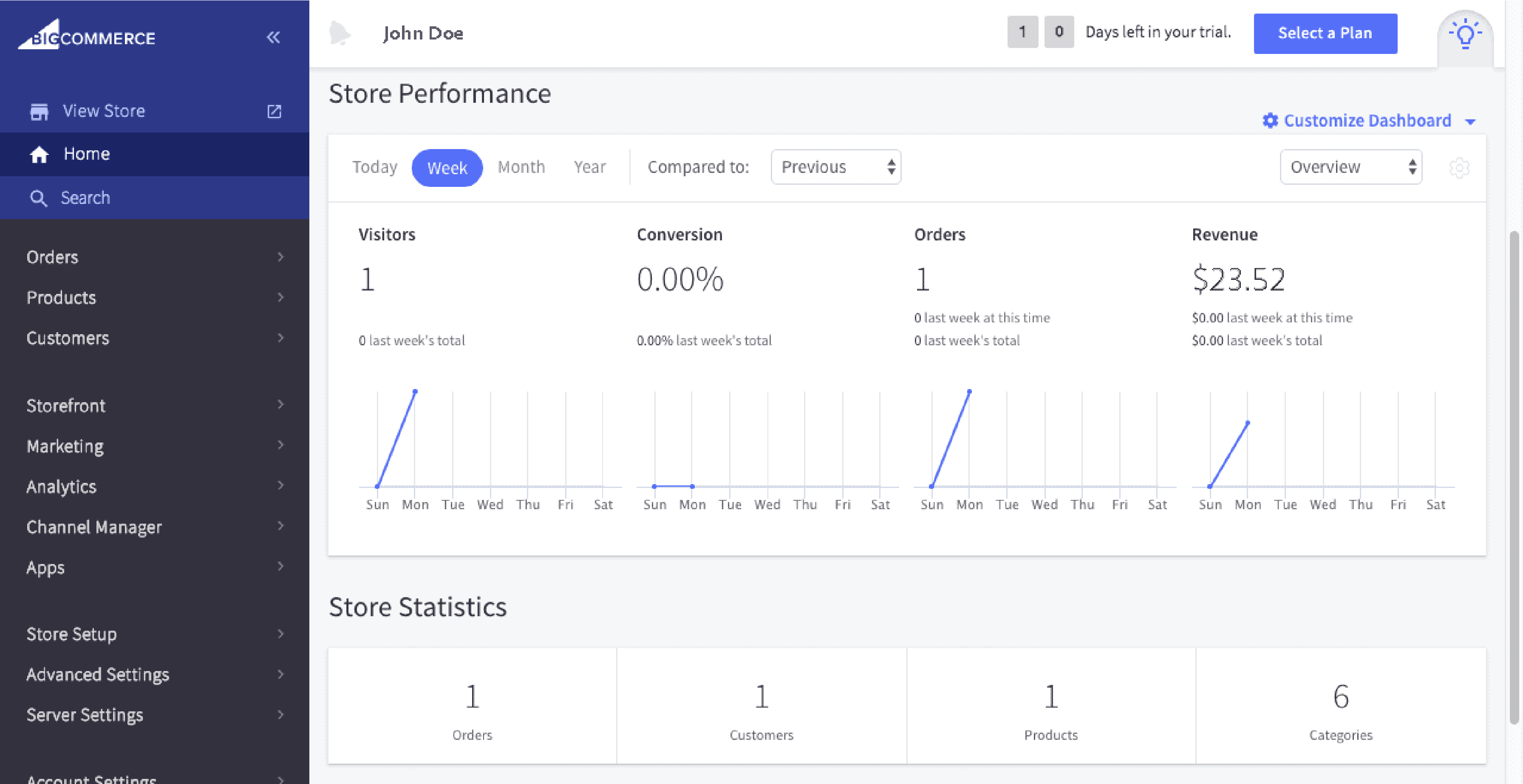Open the Overview dropdown selector
1523x784 pixels.
pos(1351,166)
